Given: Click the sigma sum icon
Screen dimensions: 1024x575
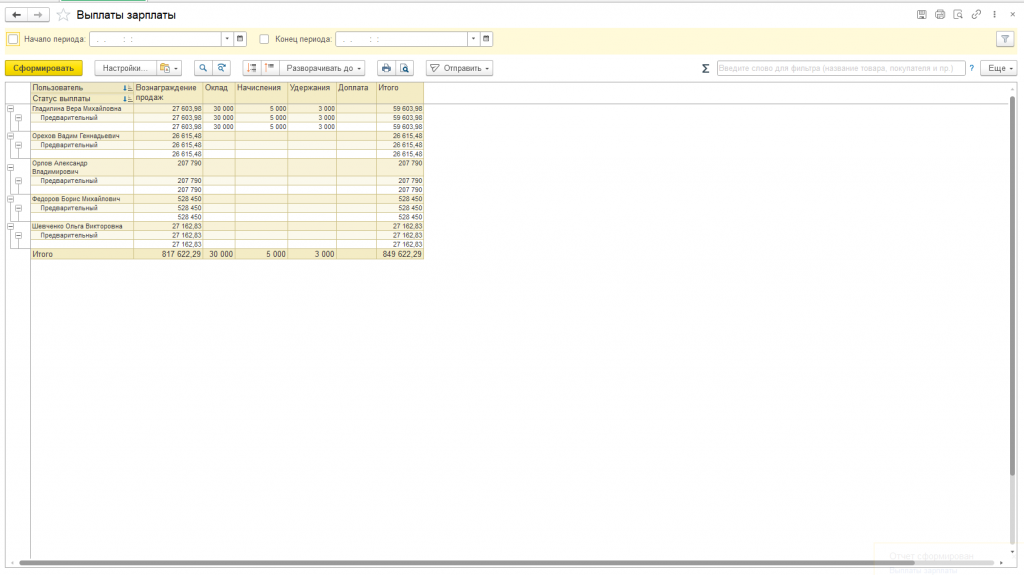Looking at the screenshot, I should [x=705, y=68].
